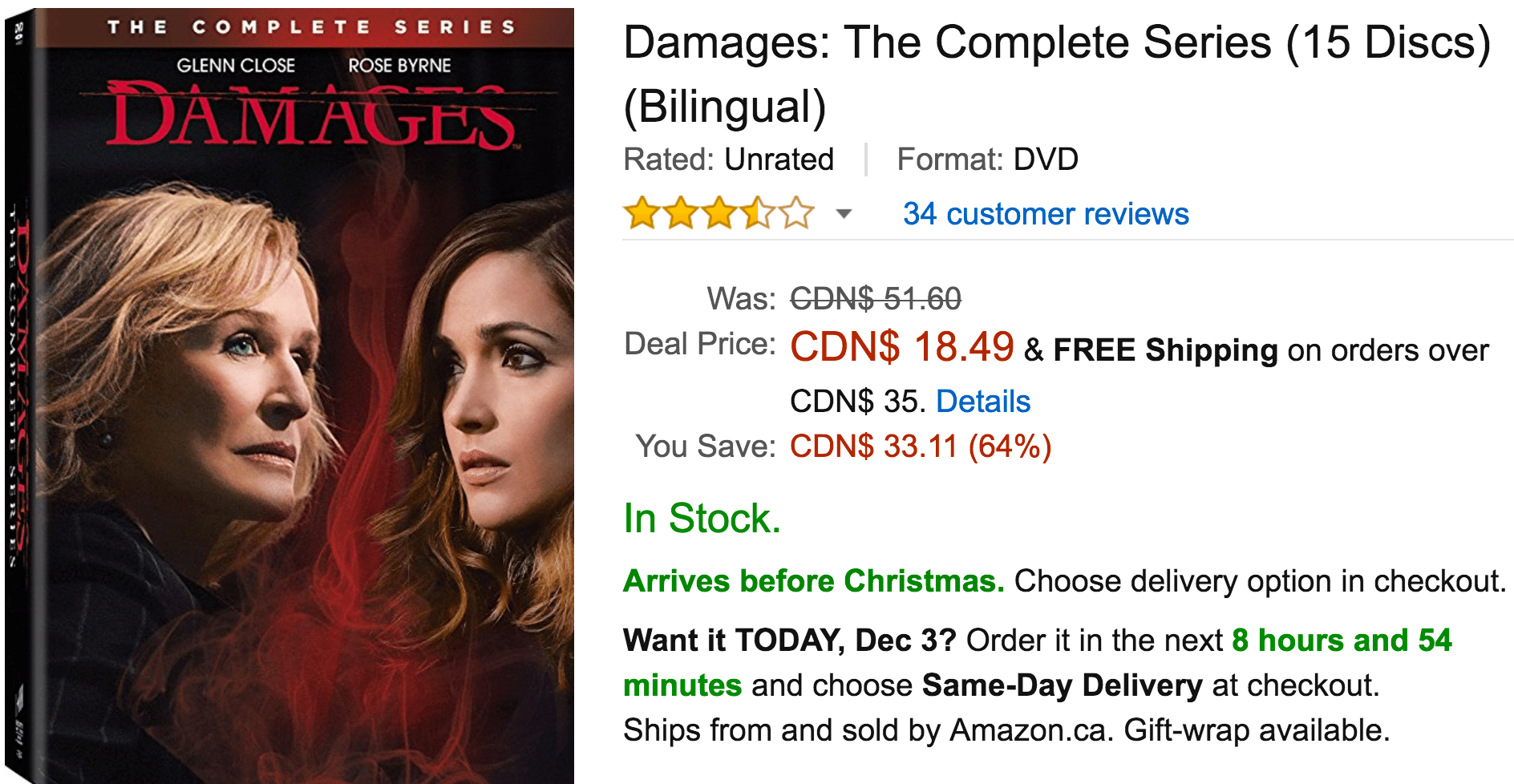This screenshot has width=1514, height=784.
Task: Click the half-filled fourth rating star
Action: pos(757,214)
